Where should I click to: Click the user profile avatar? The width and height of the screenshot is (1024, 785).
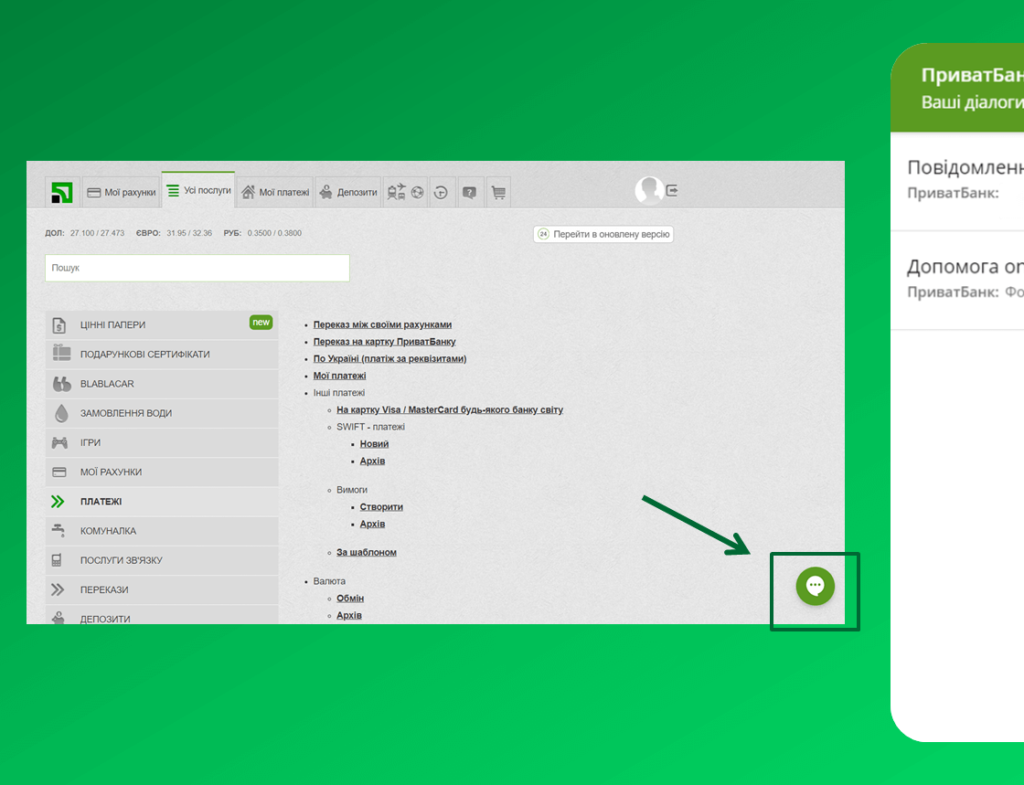coord(648,190)
